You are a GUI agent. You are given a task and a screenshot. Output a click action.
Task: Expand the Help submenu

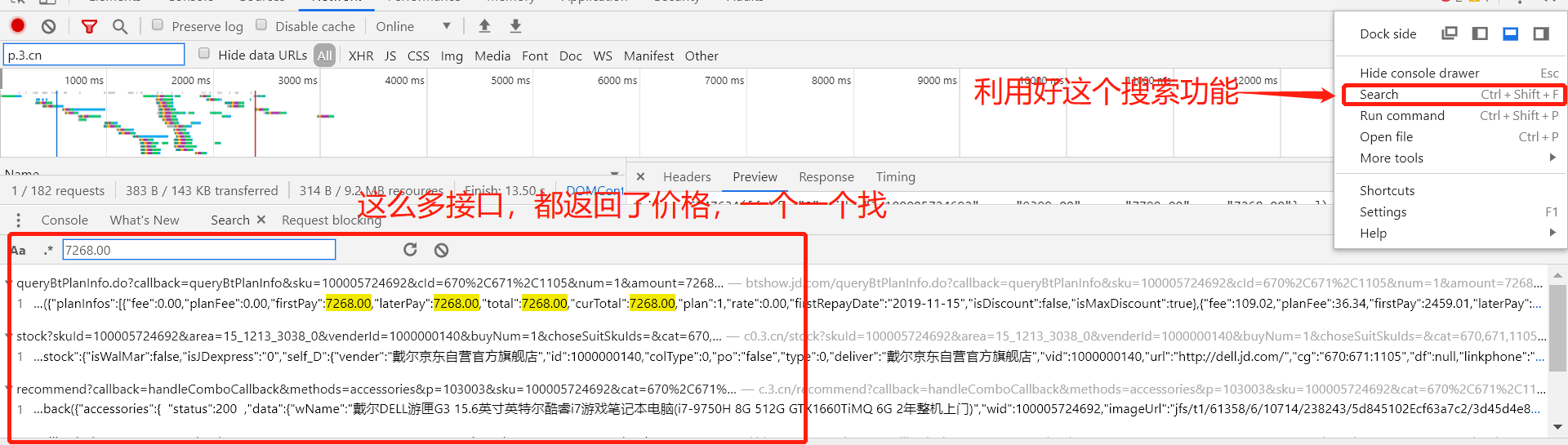1459,233
